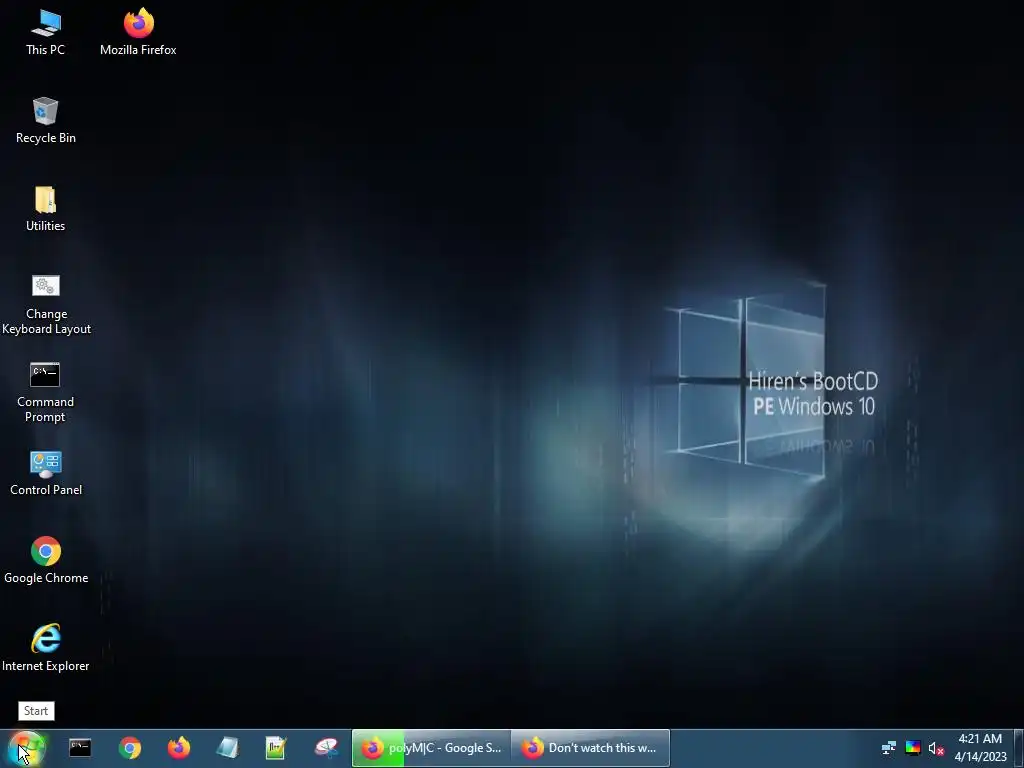Switch to polyM|C - Google S... Firefox window

click(432, 748)
